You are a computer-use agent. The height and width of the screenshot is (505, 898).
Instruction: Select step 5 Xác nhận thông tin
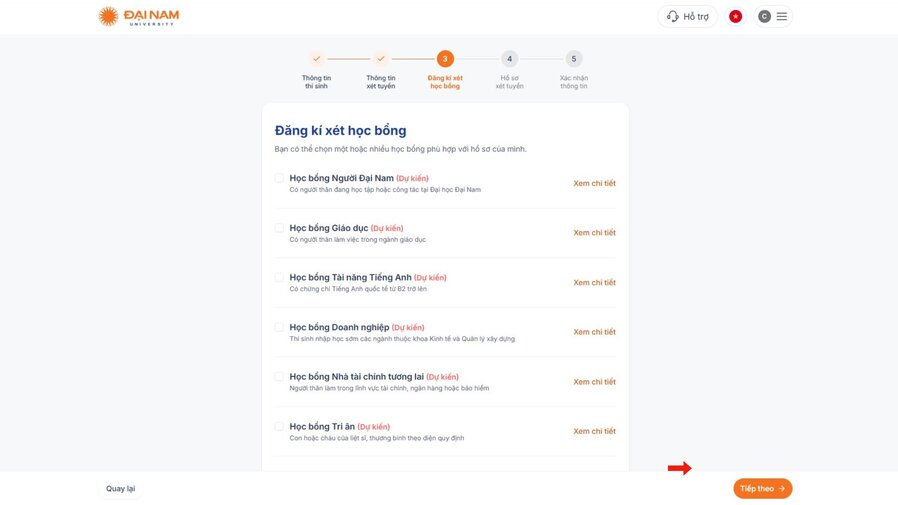tap(574, 58)
